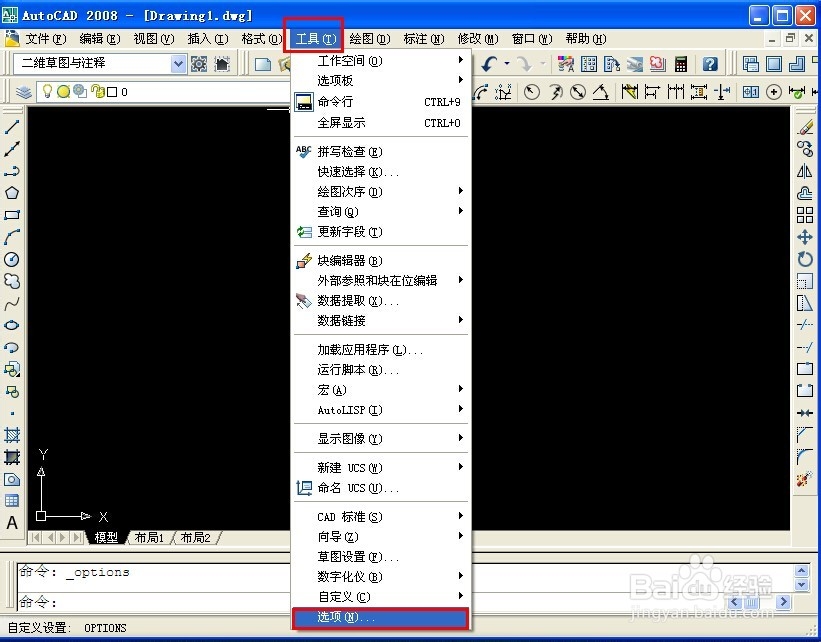Expand the 自定义(C) submenu

(x=381, y=597)
